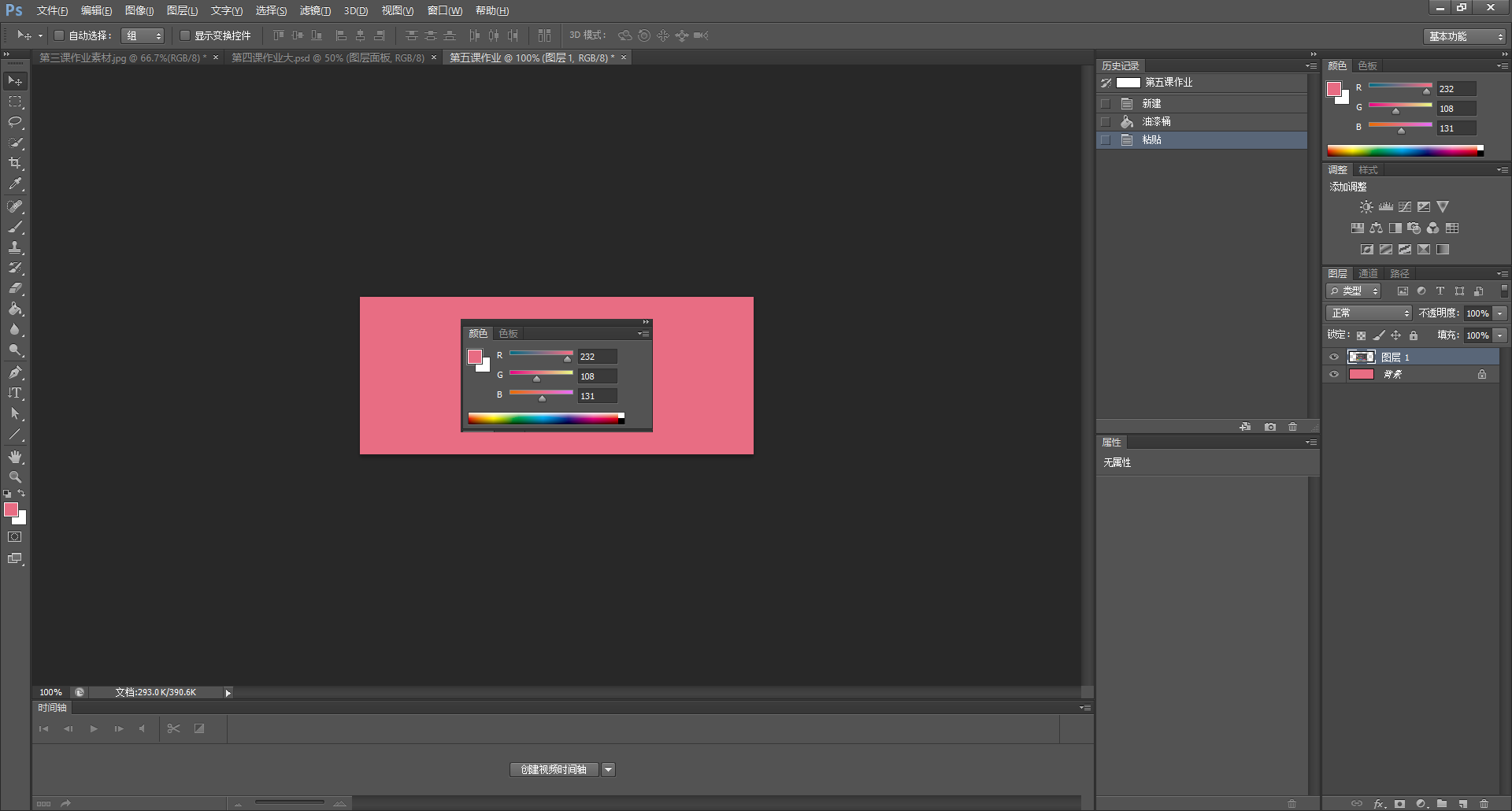Split clip at playhead with scissors
The height and width of the screenshot is (811, 1512).
click(x=174, y=728)
